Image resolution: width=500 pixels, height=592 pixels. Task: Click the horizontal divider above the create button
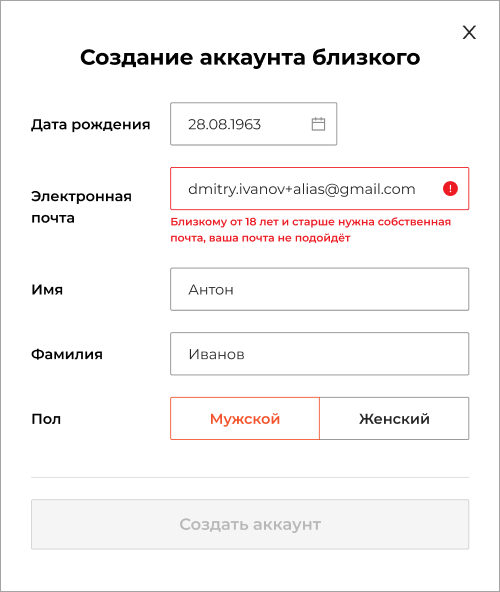pos(250,477)
